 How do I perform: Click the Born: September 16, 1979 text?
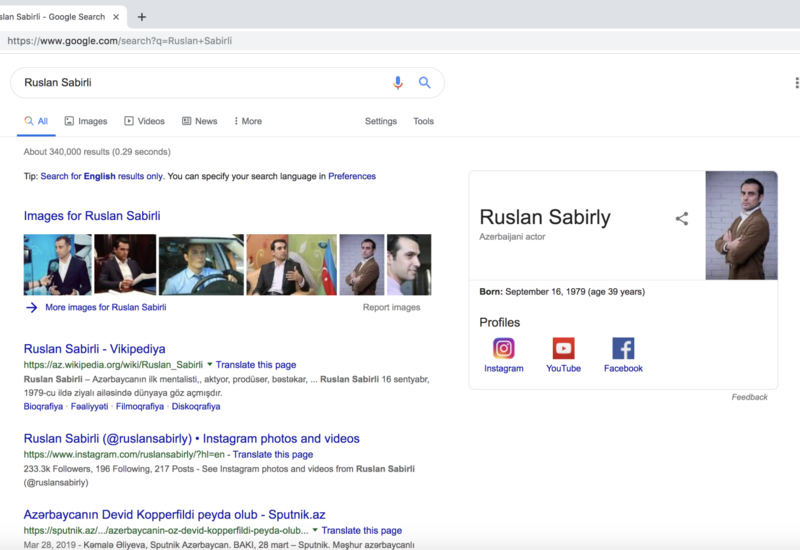pos(562,292)
